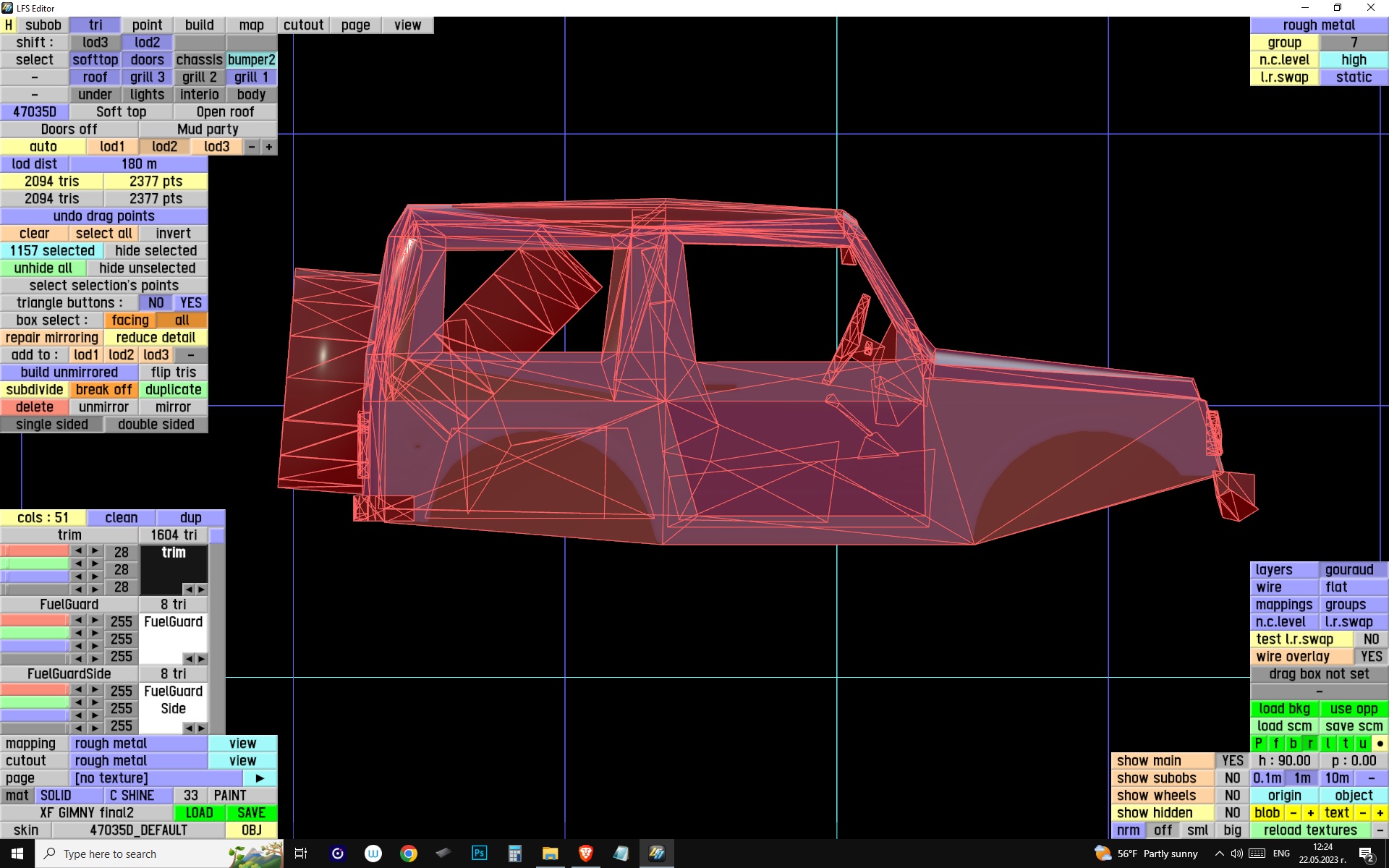The height and width of the screenshot is (868, 1389).
Task: Increase trim red value with right arrow
Action: [95, 551]
